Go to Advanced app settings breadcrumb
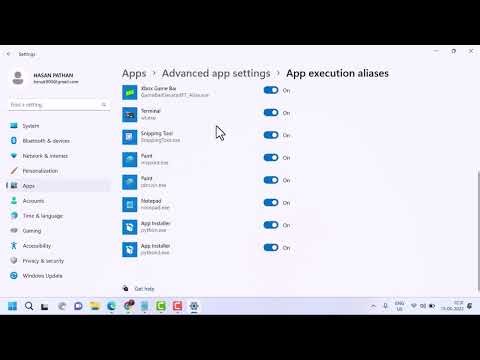 pos(216,73)
